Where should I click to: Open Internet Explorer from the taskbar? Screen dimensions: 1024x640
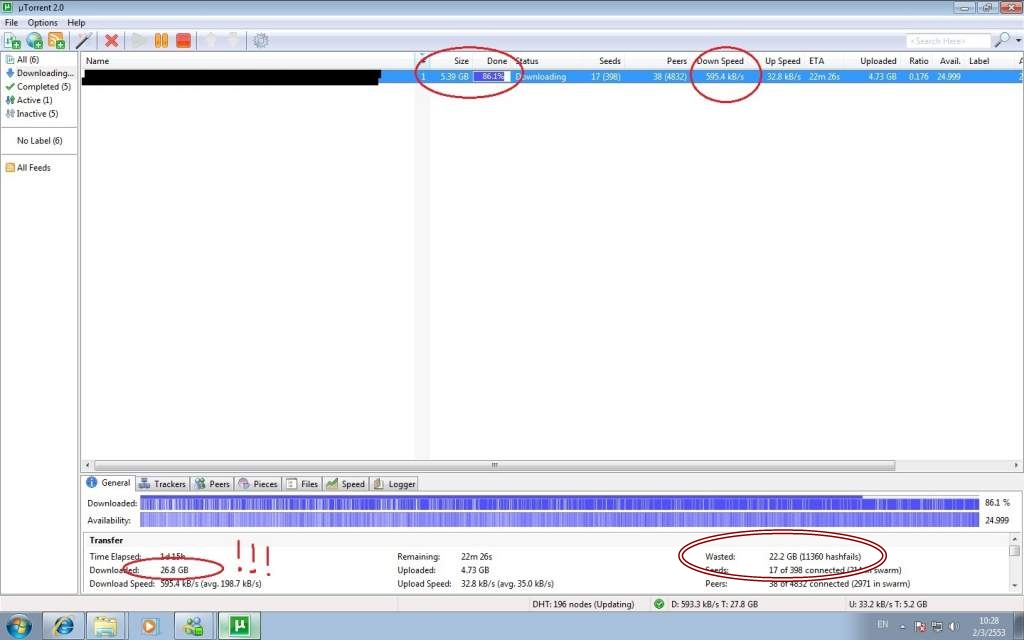(x=63, y=626)
